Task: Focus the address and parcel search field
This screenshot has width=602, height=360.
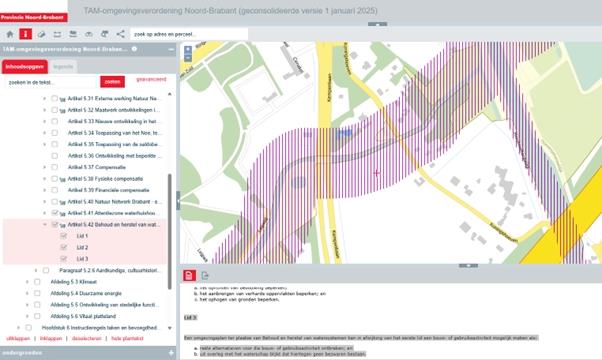Action: tap(189, 34)
